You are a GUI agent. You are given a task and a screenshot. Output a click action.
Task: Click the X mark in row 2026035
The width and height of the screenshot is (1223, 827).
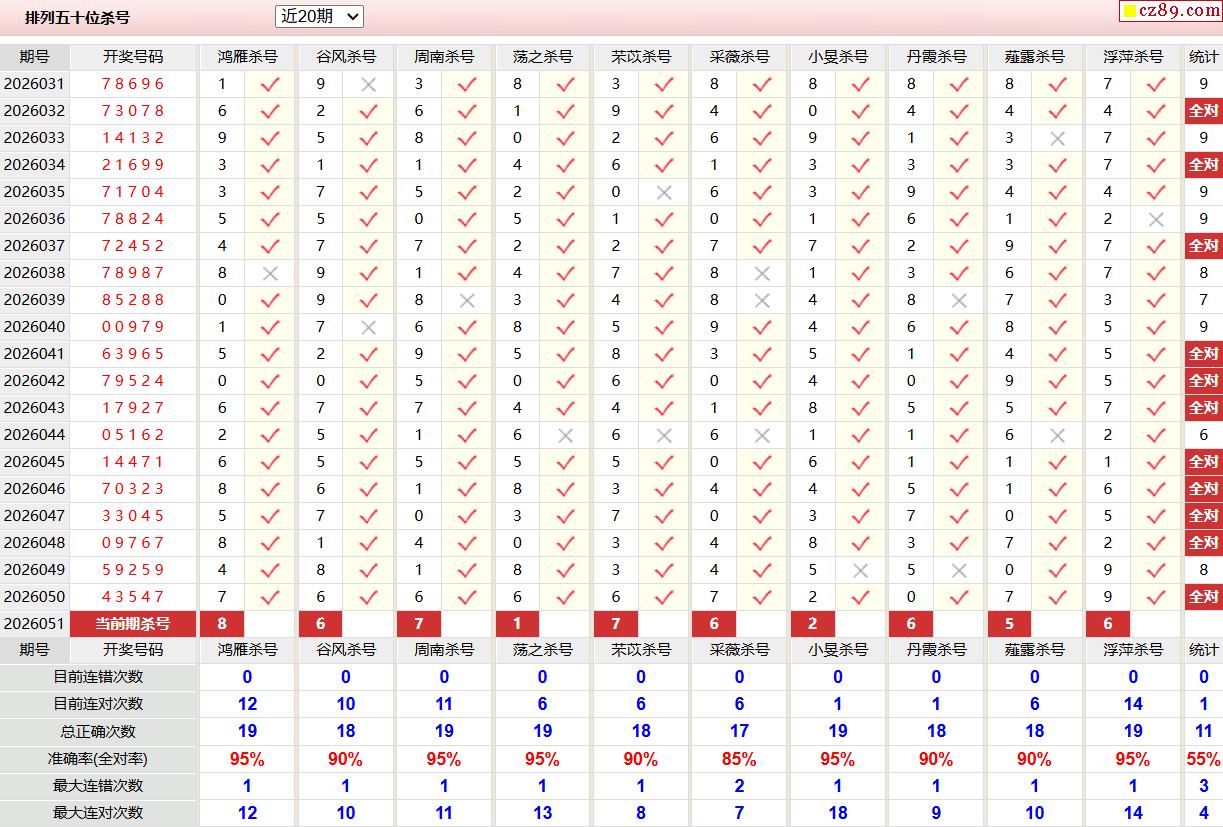pos(663,192)
